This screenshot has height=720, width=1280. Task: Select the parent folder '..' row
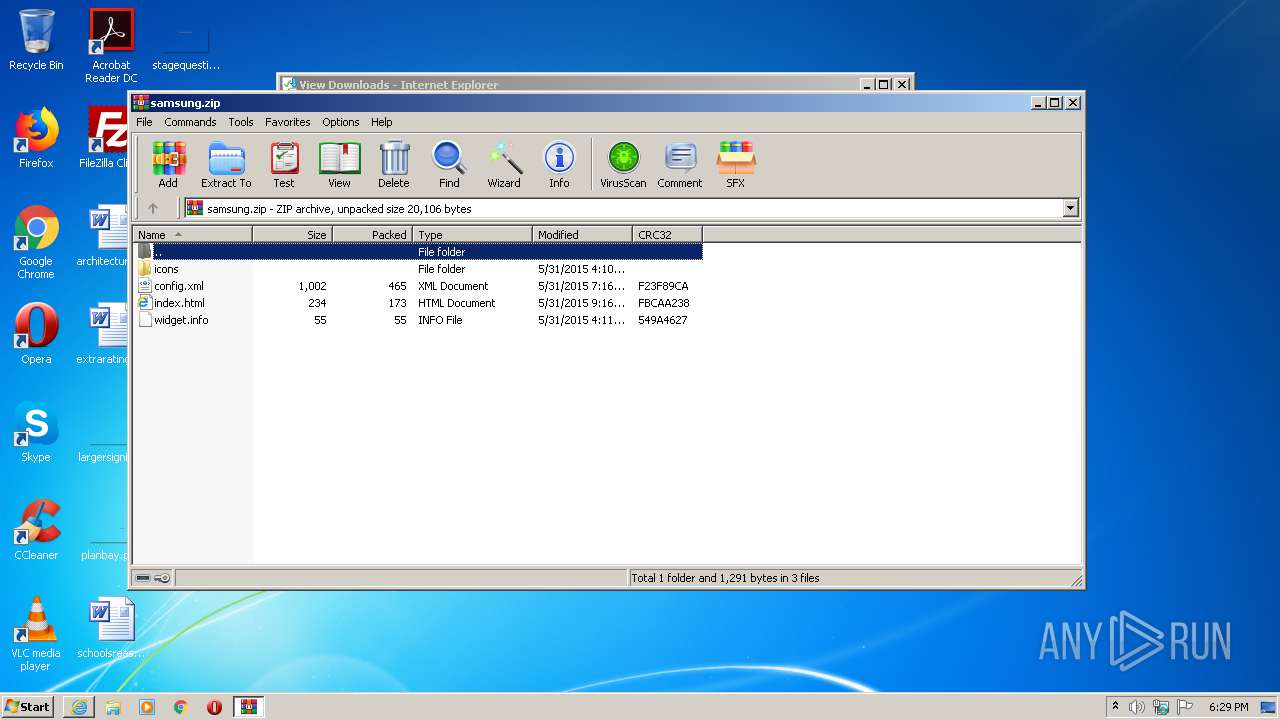(x=418, y=252)
